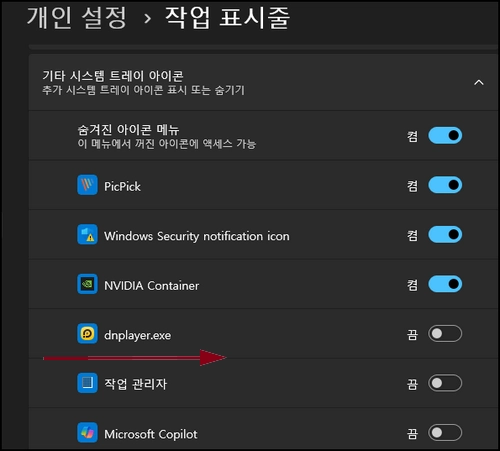Go back to 개인 설정 breadcrumb

77,17
